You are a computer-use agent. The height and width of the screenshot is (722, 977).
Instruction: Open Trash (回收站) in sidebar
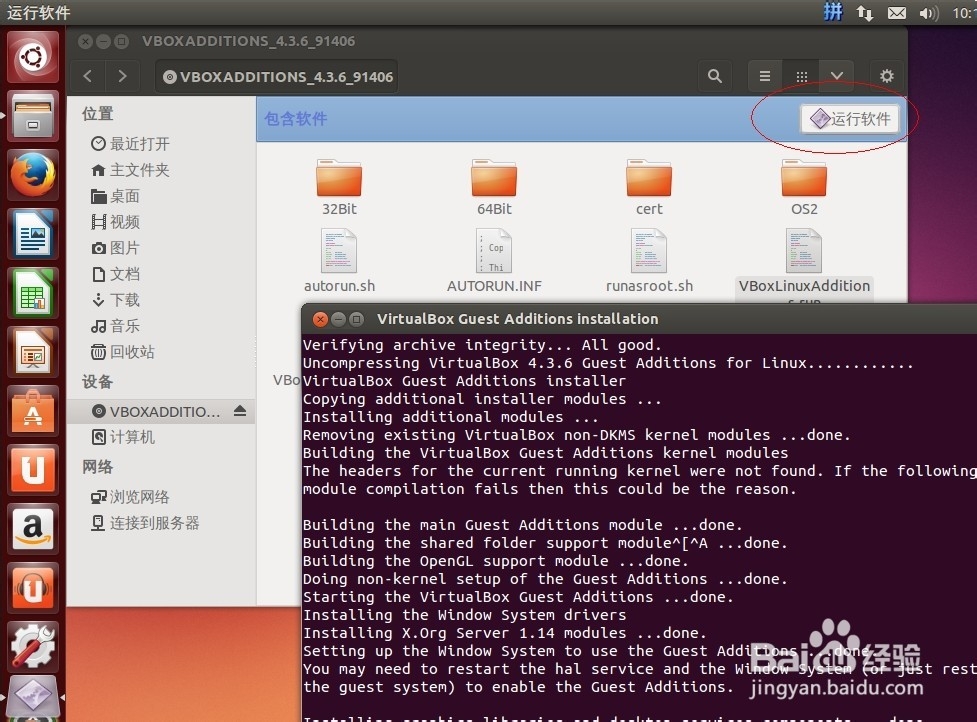(x=123, y=352)
